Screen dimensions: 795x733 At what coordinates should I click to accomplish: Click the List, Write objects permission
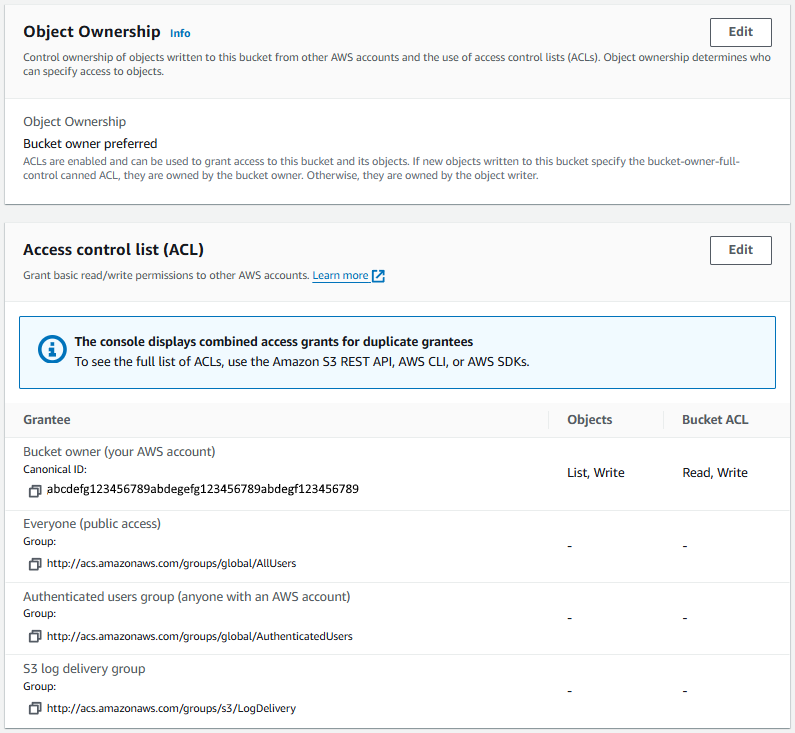click(x=596, y=473)
